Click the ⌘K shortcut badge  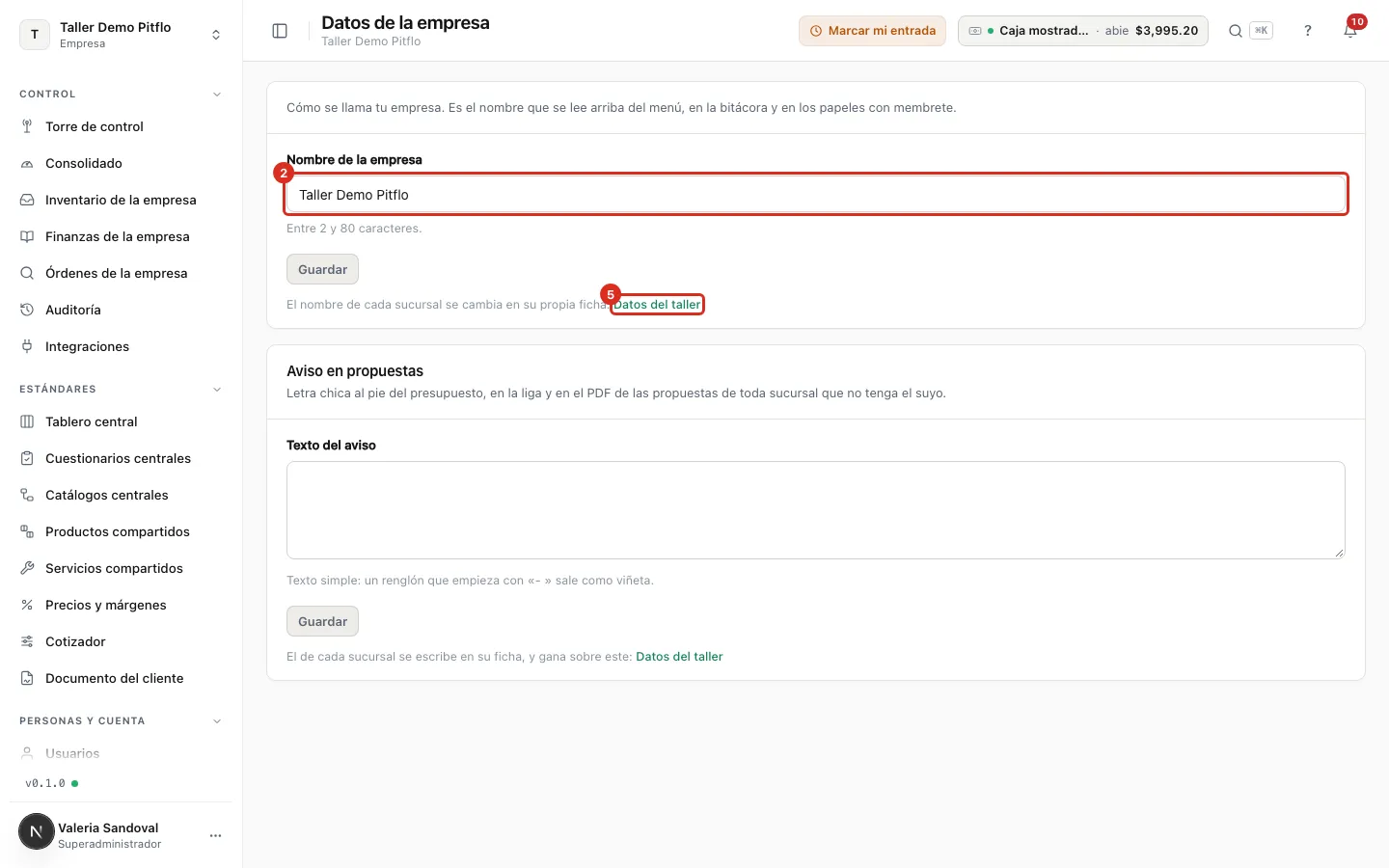(1261, 31)
